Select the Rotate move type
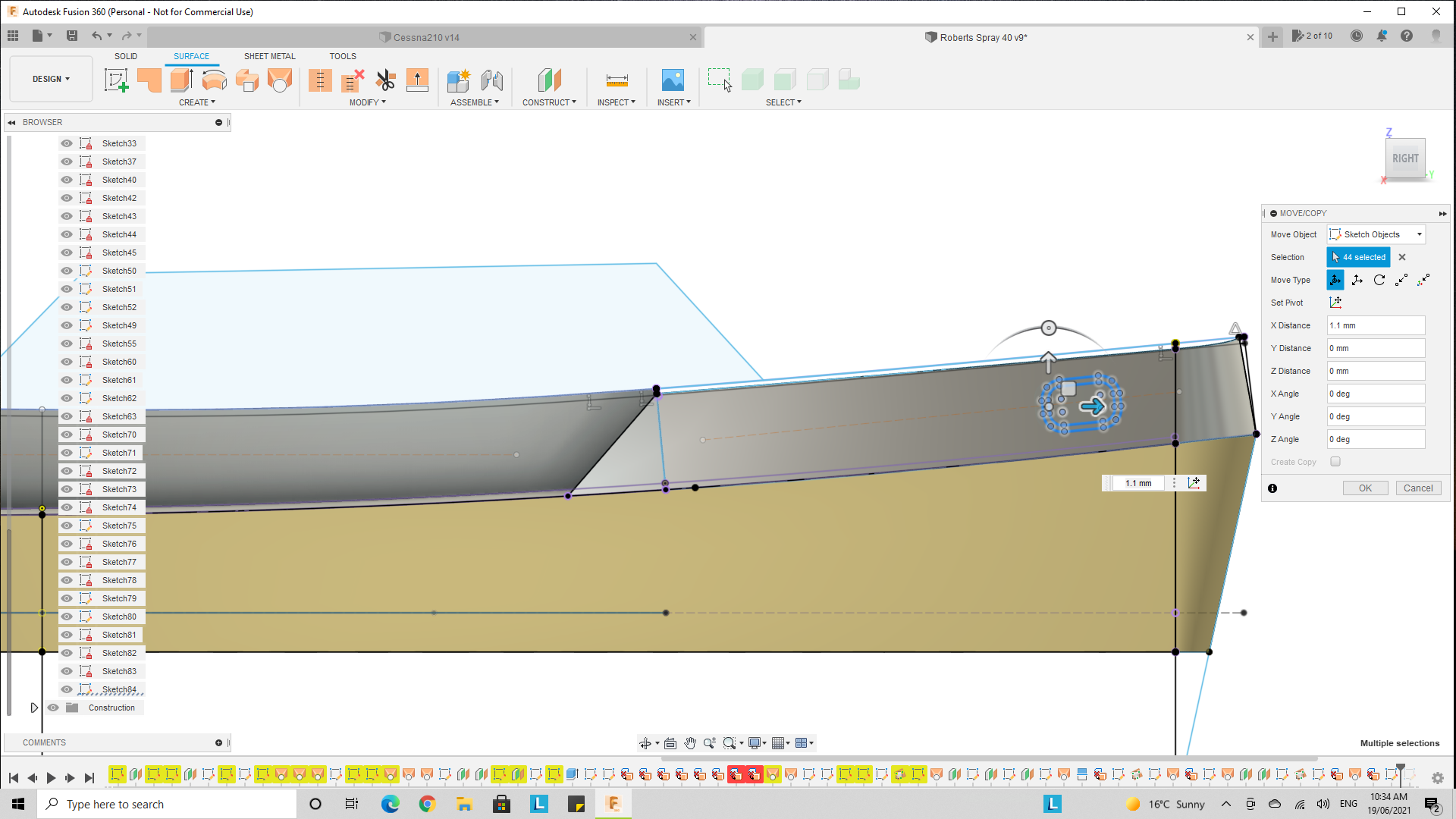Viewport: 1456px width, 819px height. pos(1379,280)
